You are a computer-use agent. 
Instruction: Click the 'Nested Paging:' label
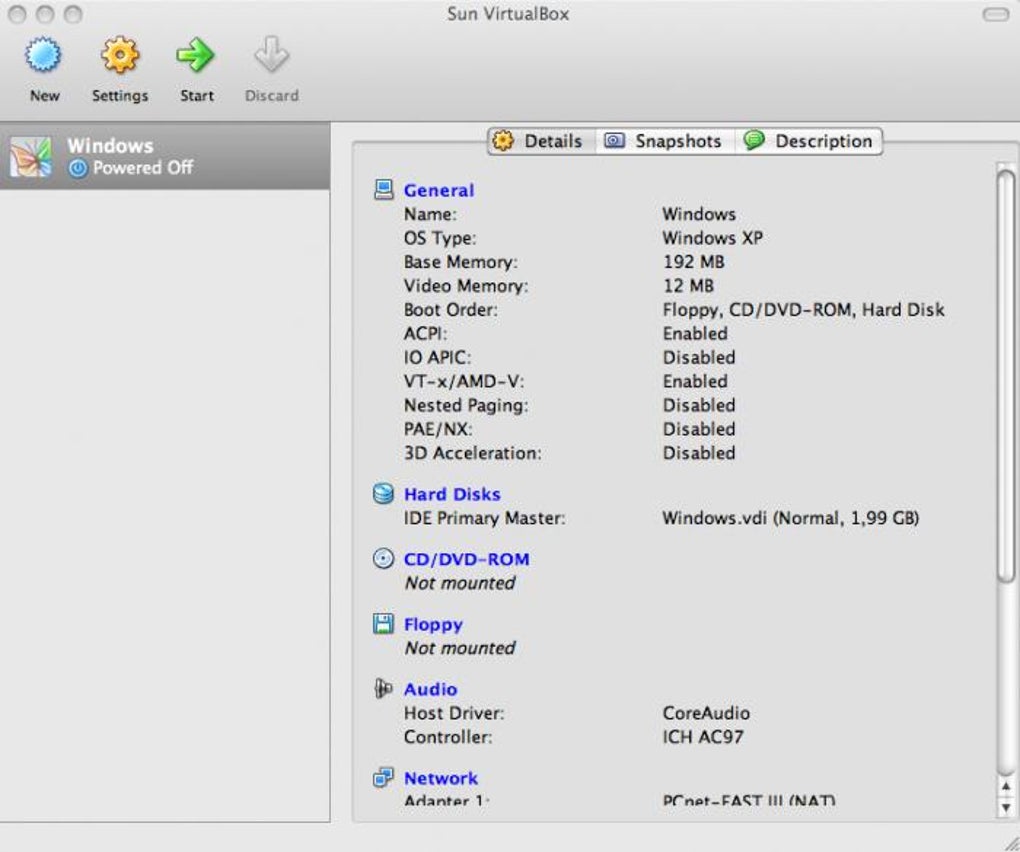466,406
